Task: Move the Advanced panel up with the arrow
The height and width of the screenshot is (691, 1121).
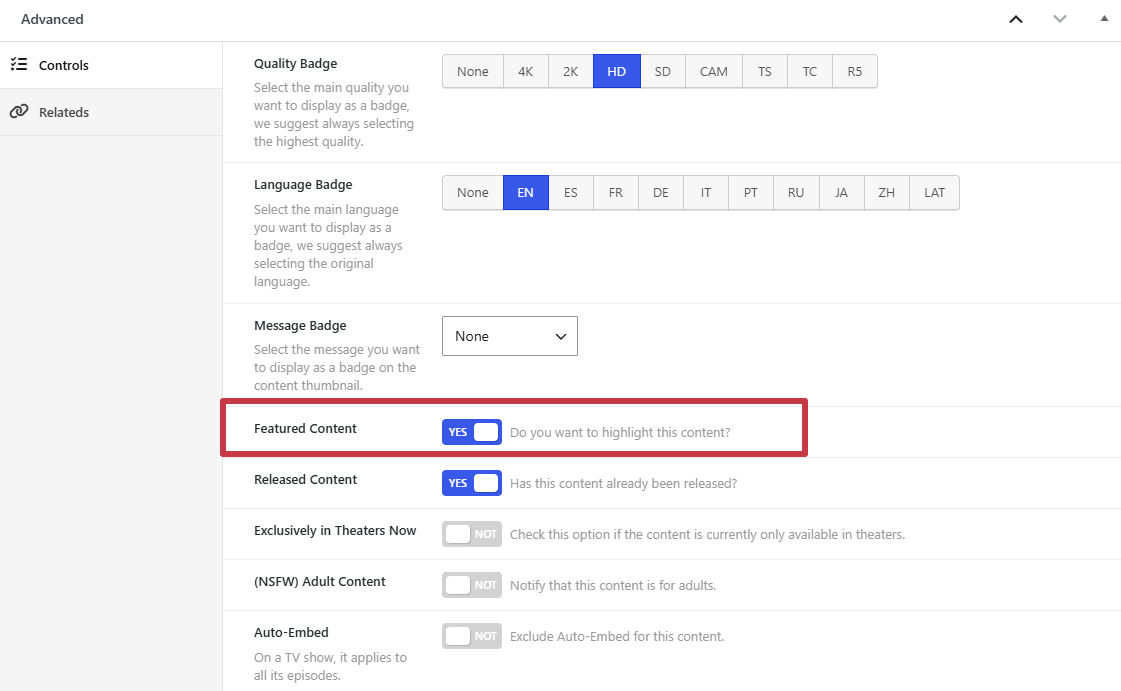Action: [x=1015, y=19]
